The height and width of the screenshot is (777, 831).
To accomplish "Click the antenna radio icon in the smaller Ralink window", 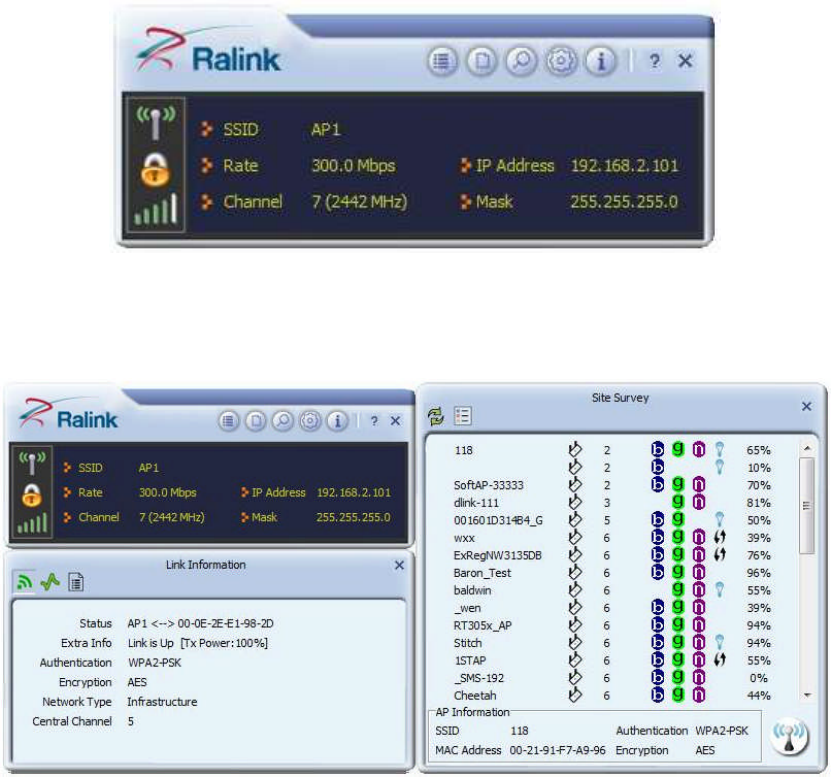I will pos(32,463).
